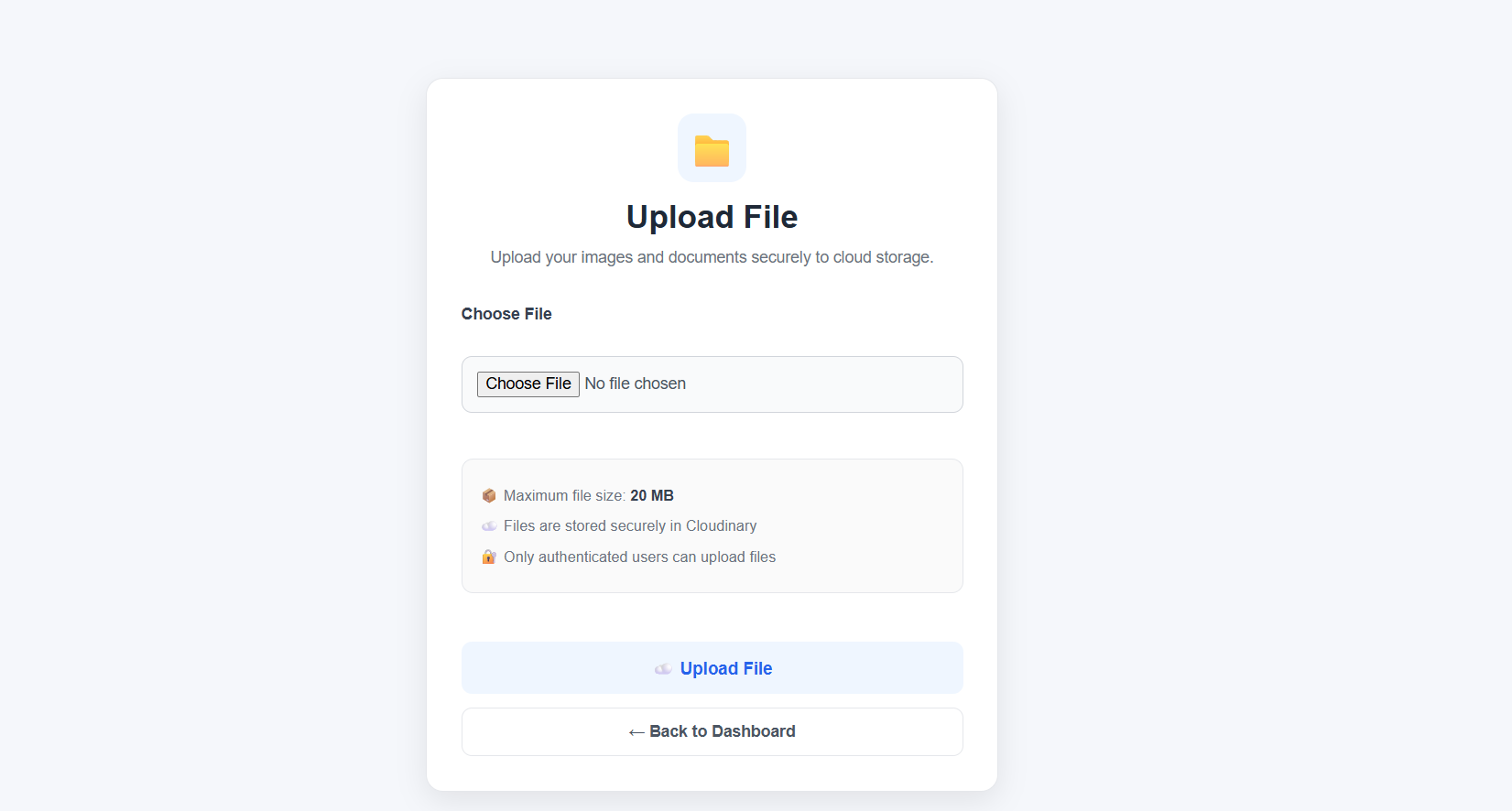1512x811 pixels.
Task: Open the Choose File browse button
Action: pos(528,384)
